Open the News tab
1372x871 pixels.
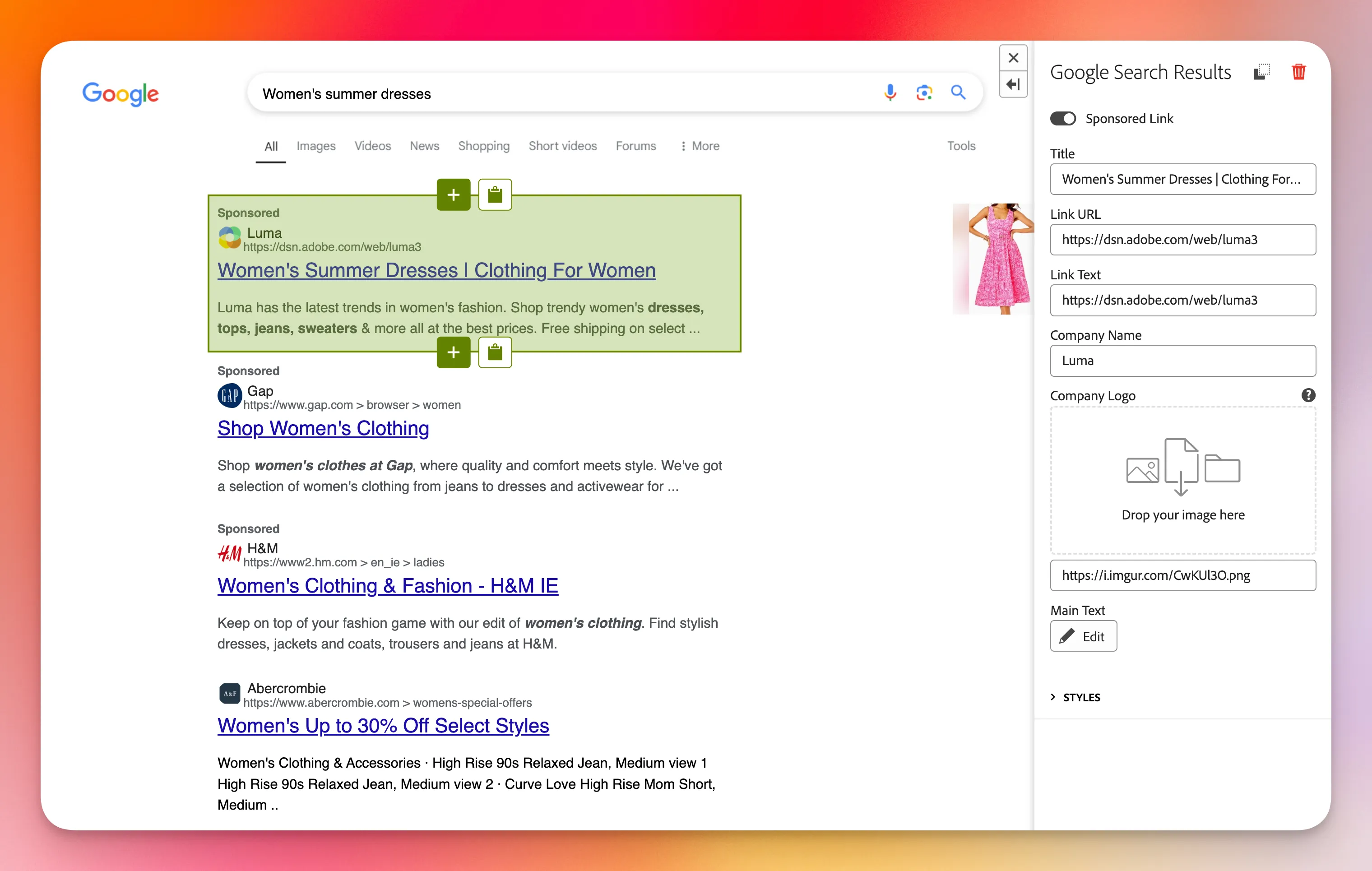[x=425, y=146]
